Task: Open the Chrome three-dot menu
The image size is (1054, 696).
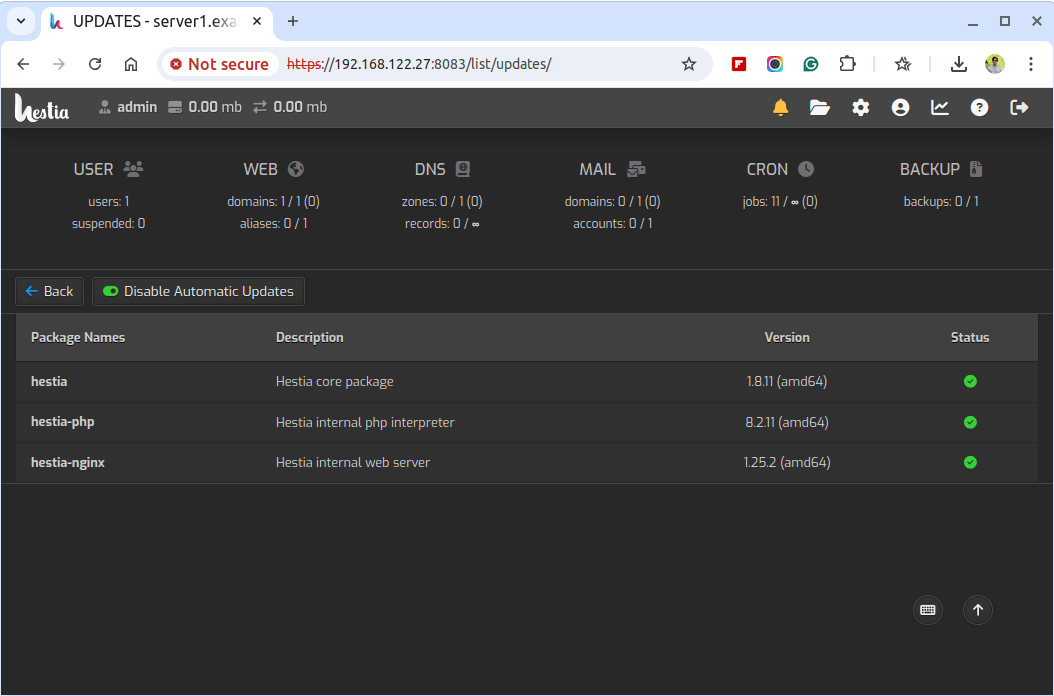Action: point(1030,64)
